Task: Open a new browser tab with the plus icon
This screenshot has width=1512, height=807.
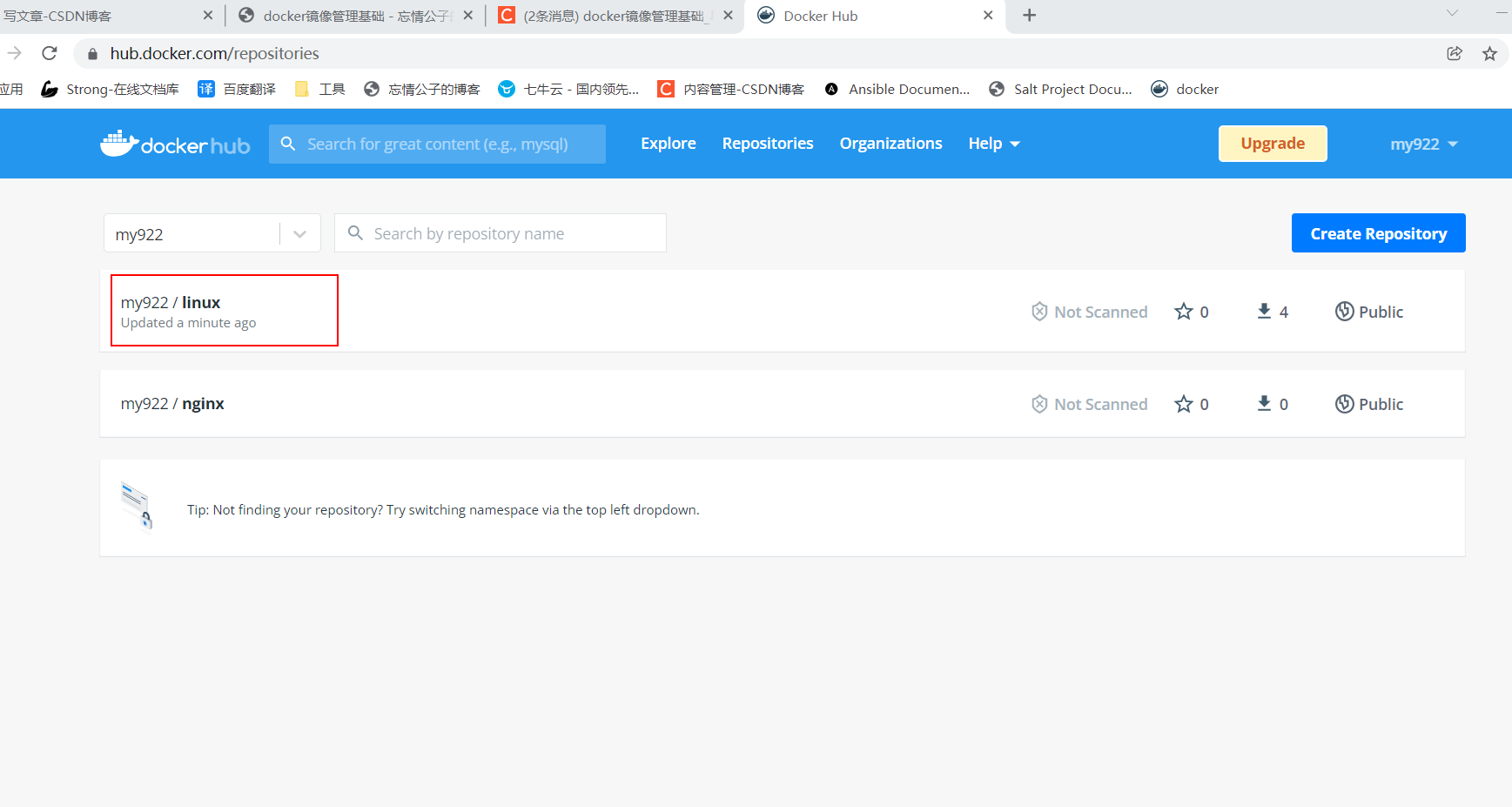Action: (x=1029, y=16)
